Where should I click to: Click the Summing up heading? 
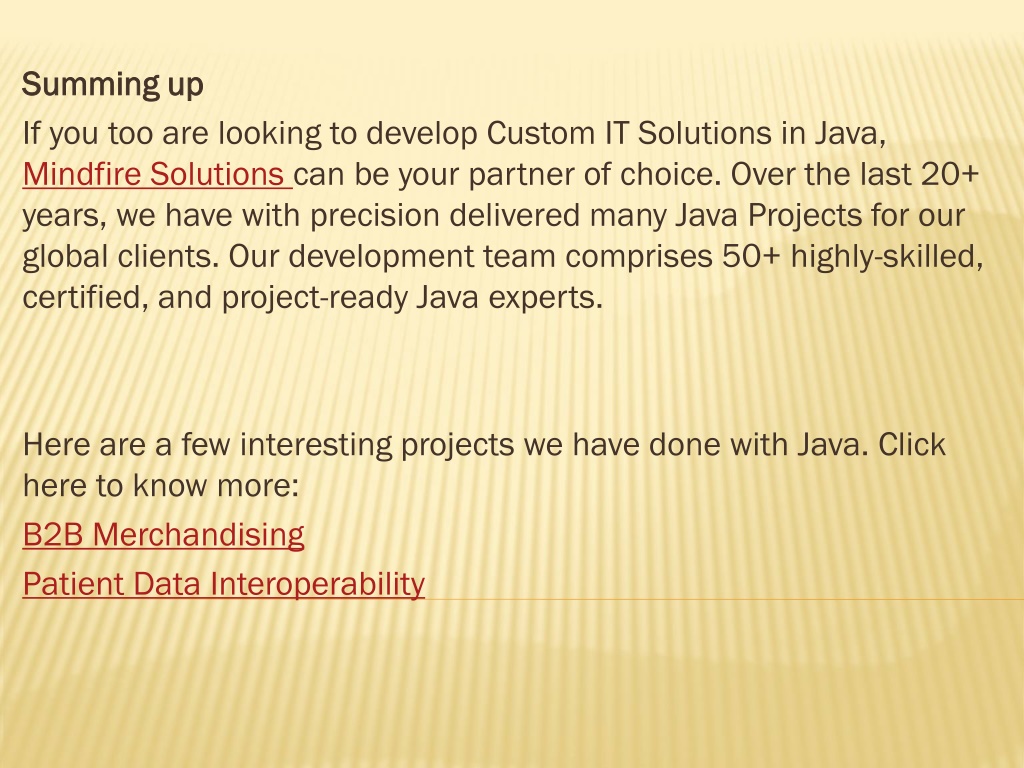point(112,85)
